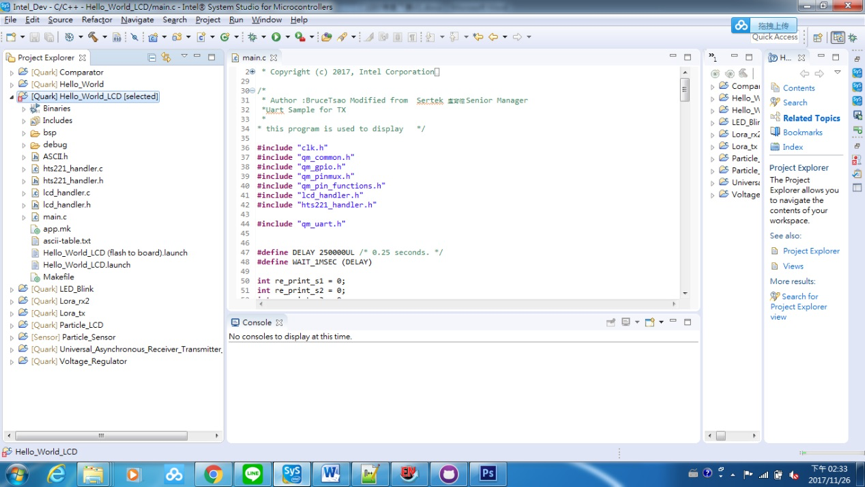Select the main.c editor tab
The width and height of the screenshot is (865, 487).
pos(254,57)
